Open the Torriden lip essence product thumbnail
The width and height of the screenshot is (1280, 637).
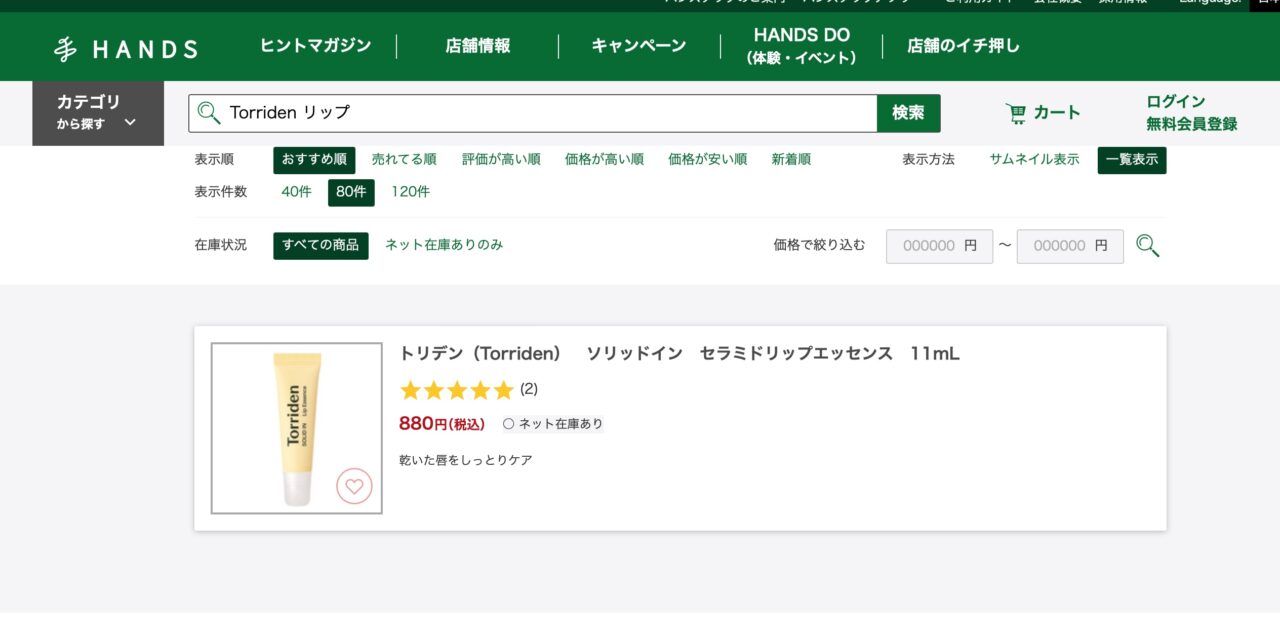[297, 428]
